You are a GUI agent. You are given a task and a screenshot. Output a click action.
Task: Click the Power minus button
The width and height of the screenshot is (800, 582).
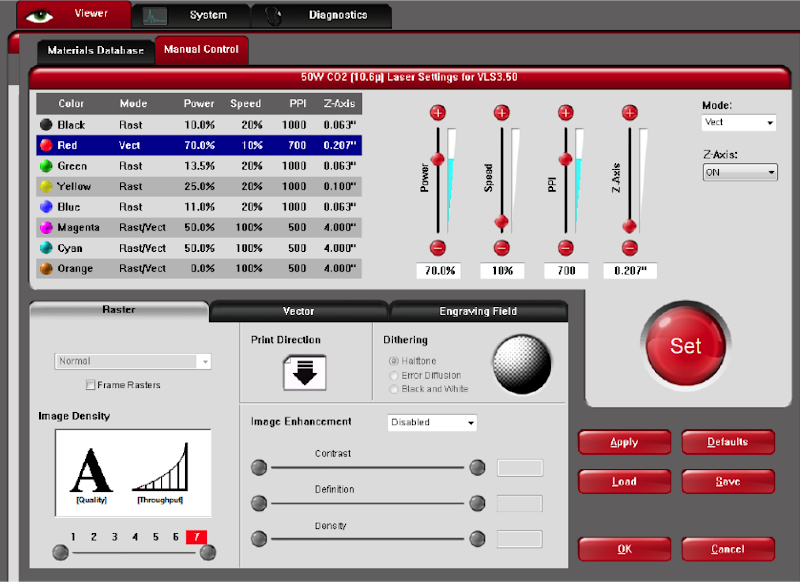(x=438, y=248)
